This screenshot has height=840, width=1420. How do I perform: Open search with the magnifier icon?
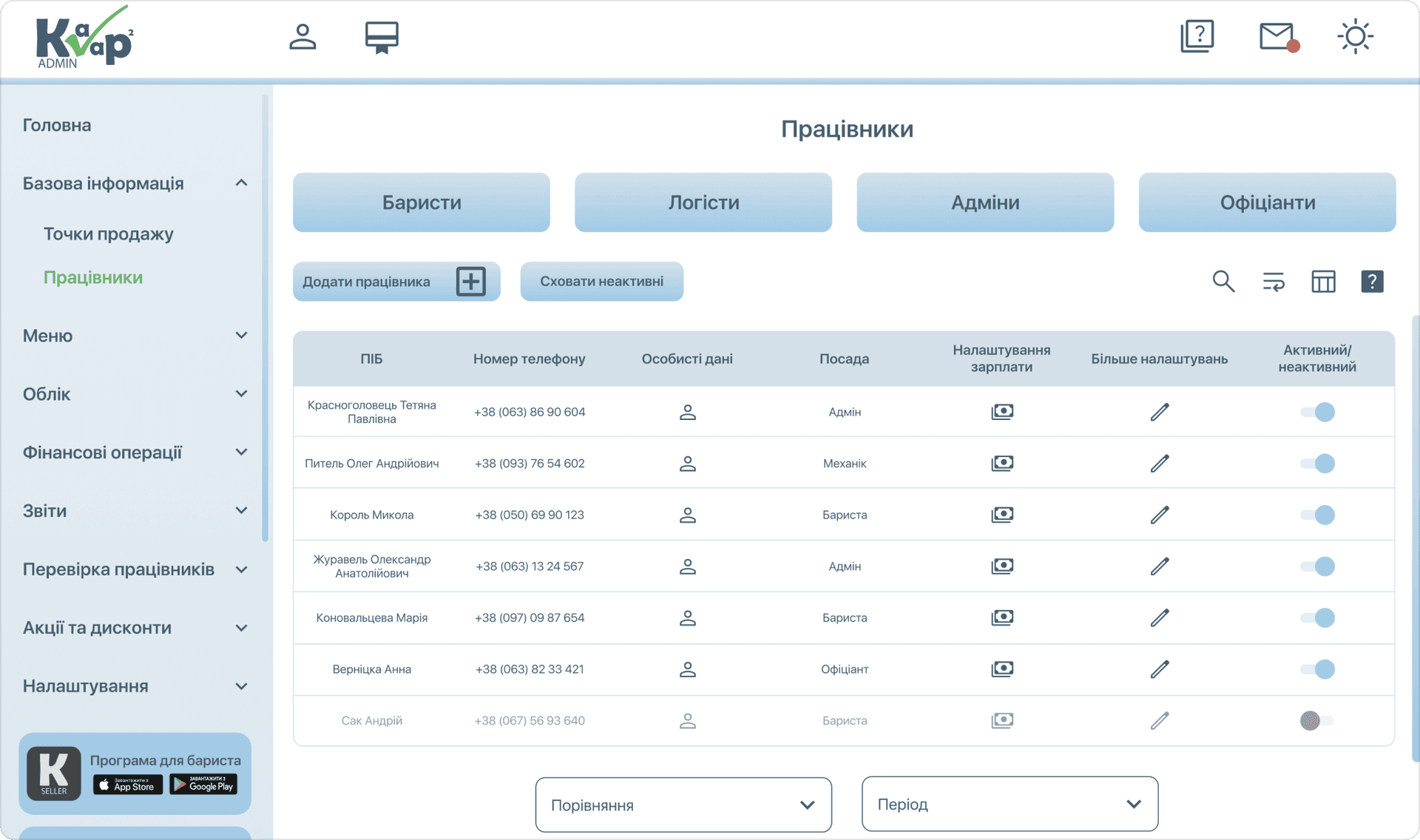pyautogui.click(x=1223, y=281)
